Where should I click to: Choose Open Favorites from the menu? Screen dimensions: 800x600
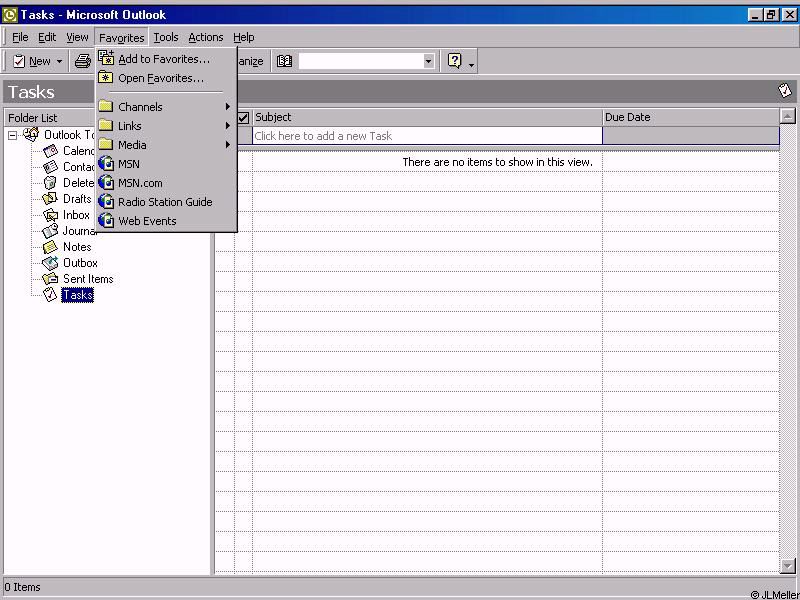pos(160,78)
